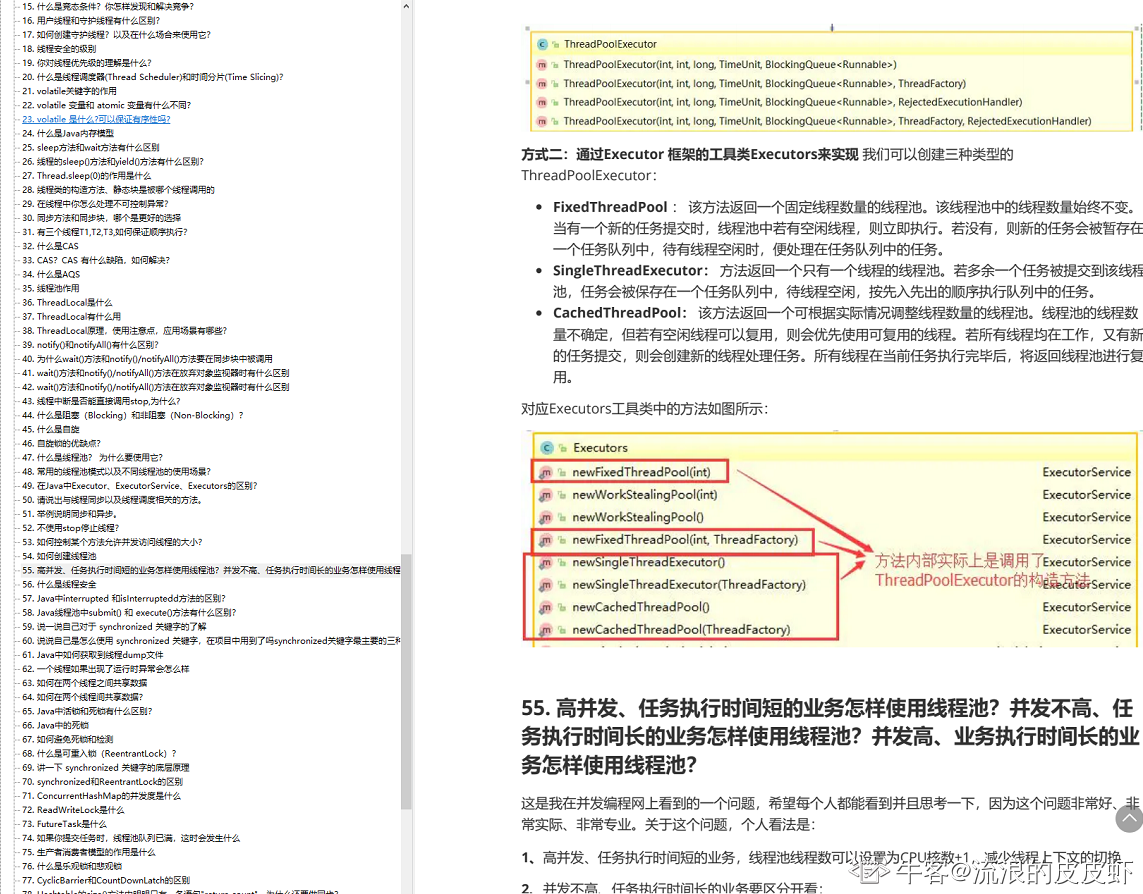Select item 25 sleep方法和wait方法有什么区别
Viewport: 1143px width, 894px height.
pos(90,147)
